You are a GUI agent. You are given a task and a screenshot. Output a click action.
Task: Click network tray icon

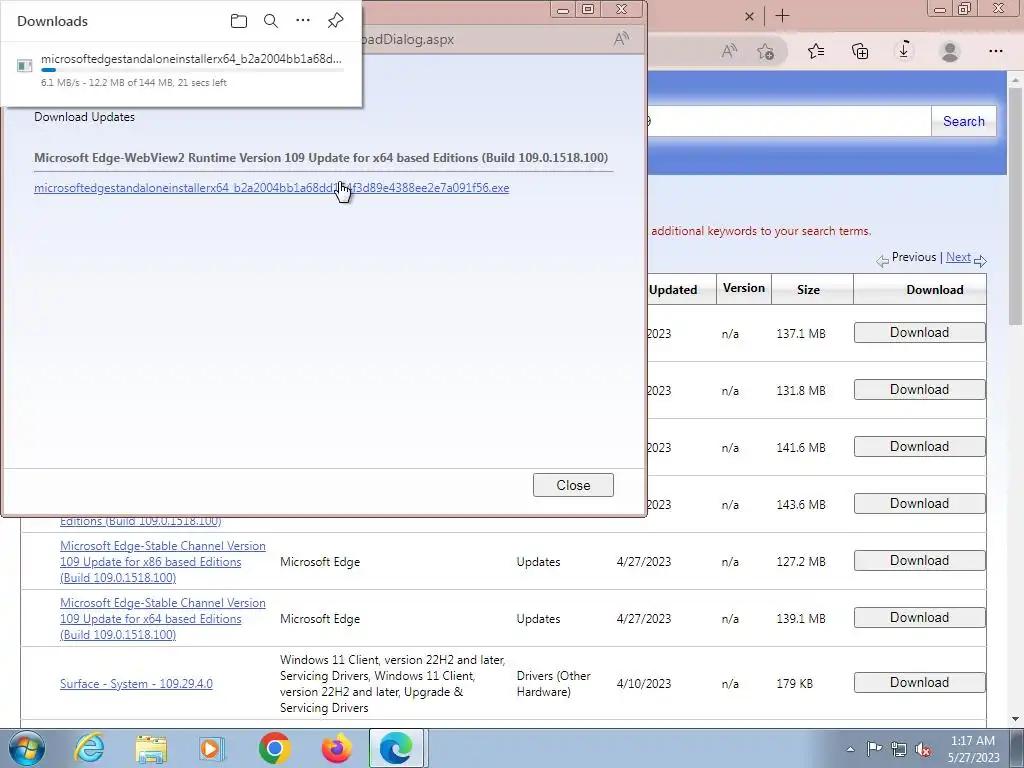(899, 749)
